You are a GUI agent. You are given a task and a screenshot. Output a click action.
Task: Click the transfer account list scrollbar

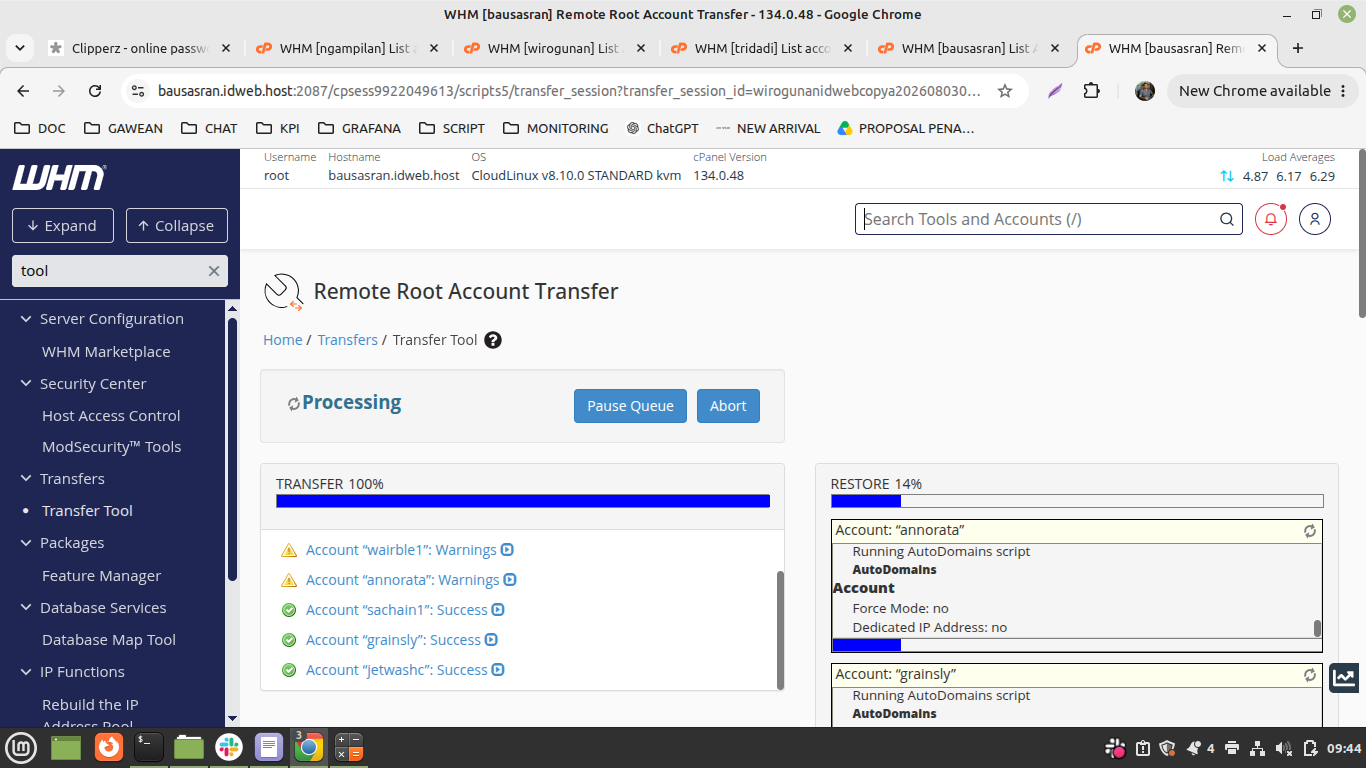(x=780, y=629)
